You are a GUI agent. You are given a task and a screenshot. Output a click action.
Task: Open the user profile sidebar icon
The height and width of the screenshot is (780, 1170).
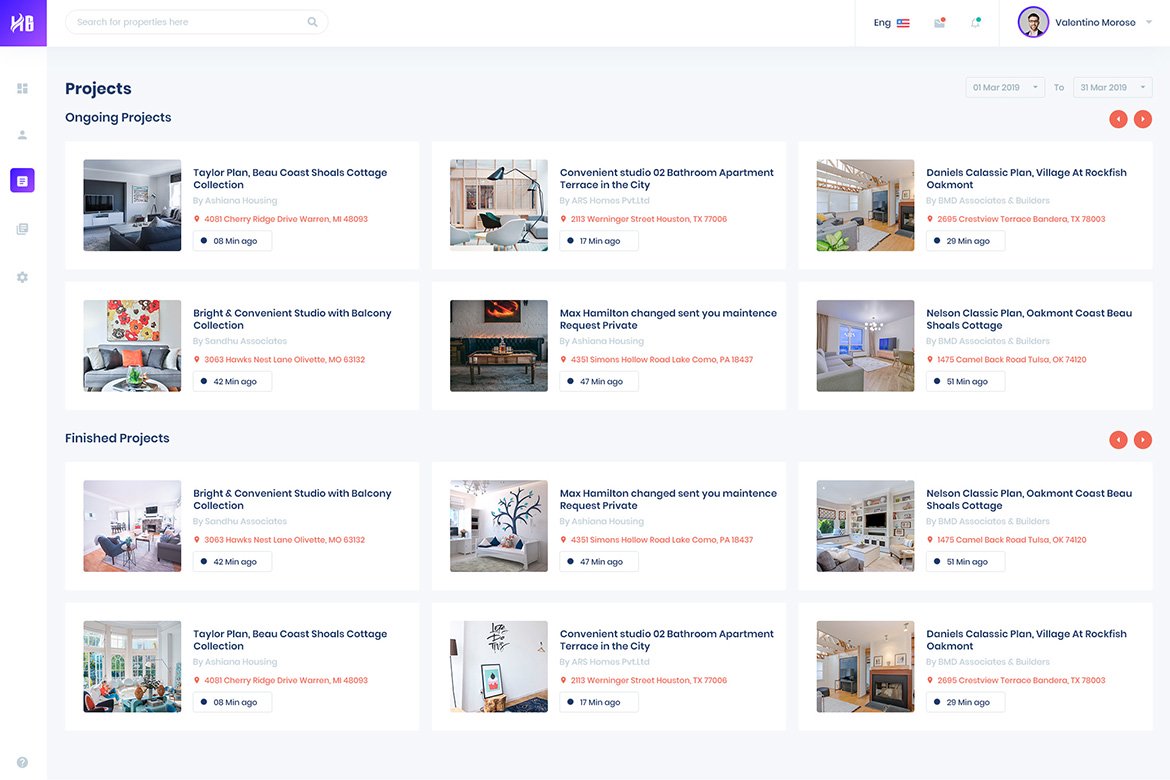22,135
